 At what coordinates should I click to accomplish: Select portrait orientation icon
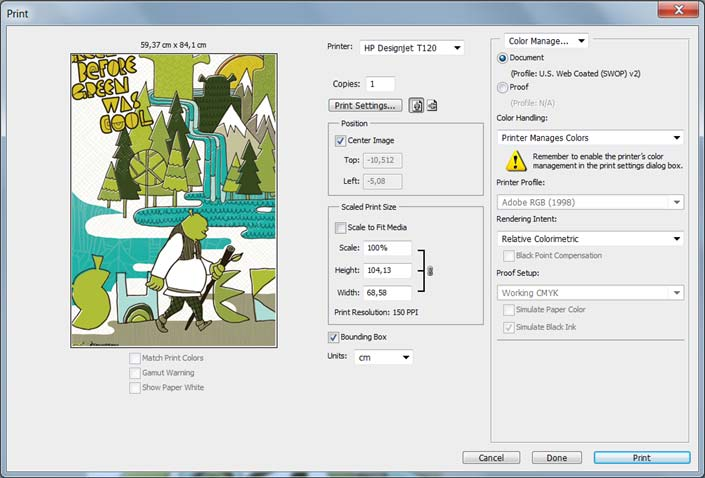(416, 106)
